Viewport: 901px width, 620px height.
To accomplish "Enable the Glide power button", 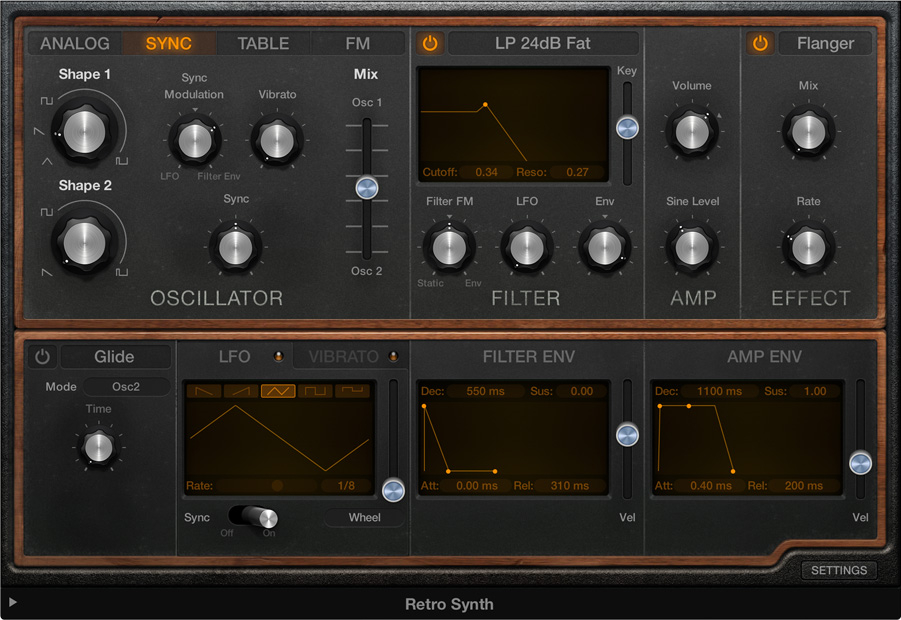I will pos(42,357).
